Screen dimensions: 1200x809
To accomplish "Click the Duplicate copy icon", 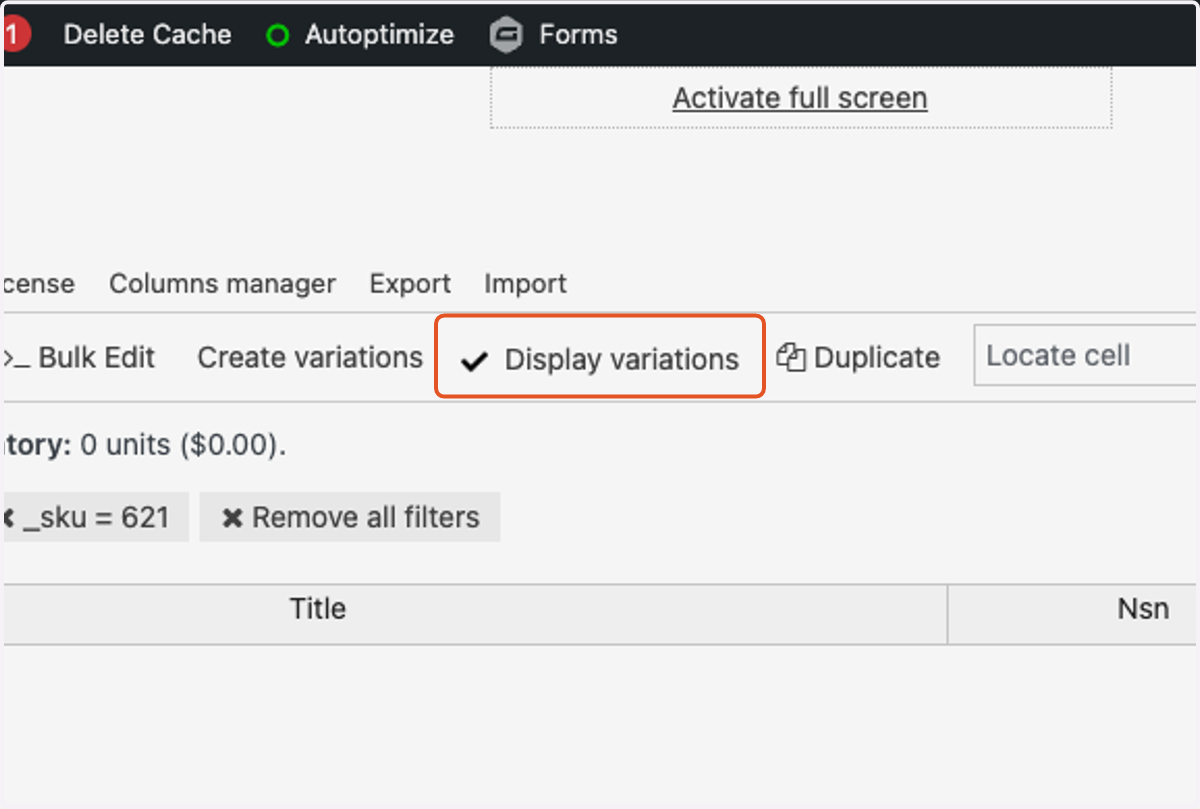I will click(x=791, y=357).
